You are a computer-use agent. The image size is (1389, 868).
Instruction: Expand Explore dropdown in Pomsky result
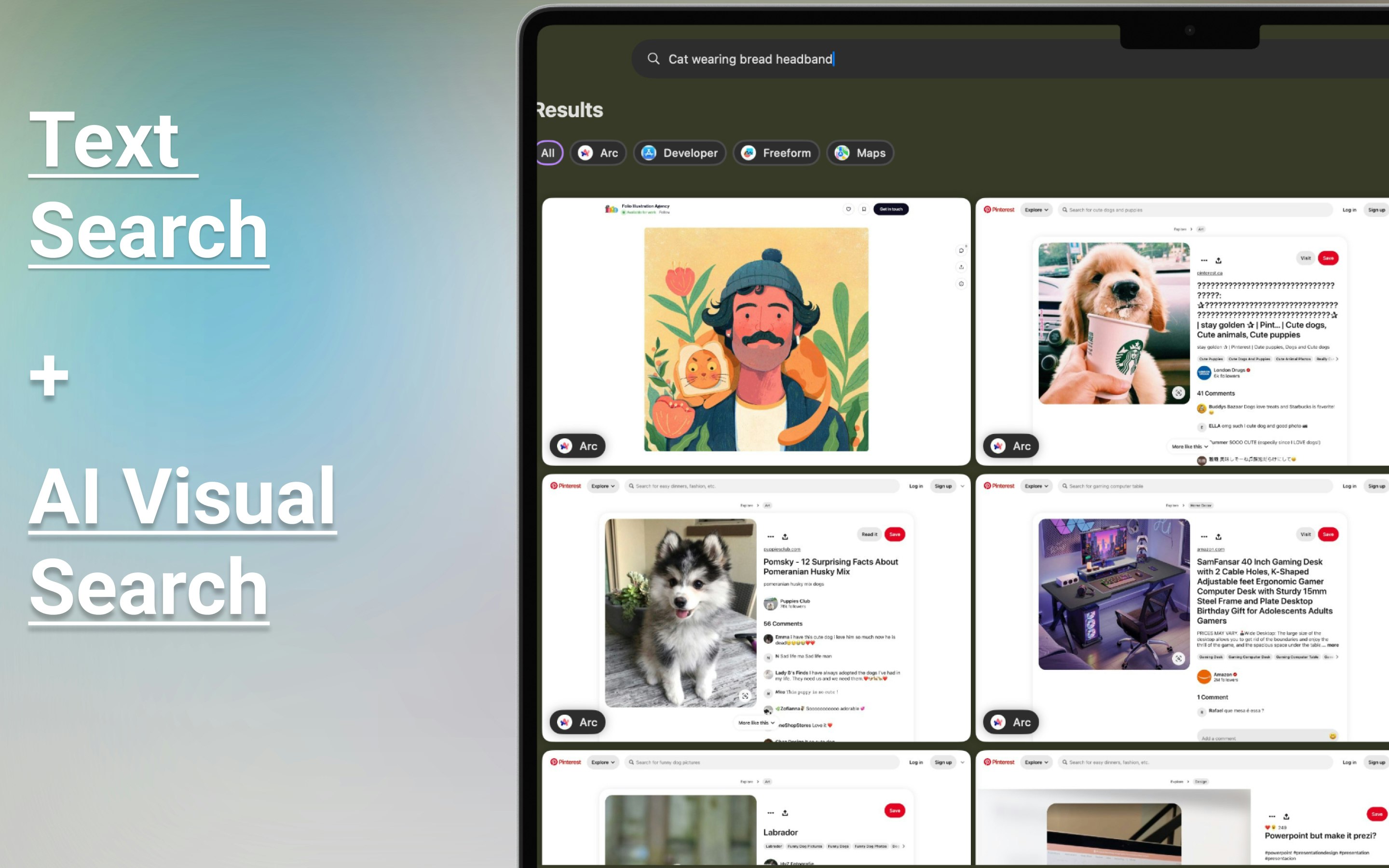click(x=603, y=486)
